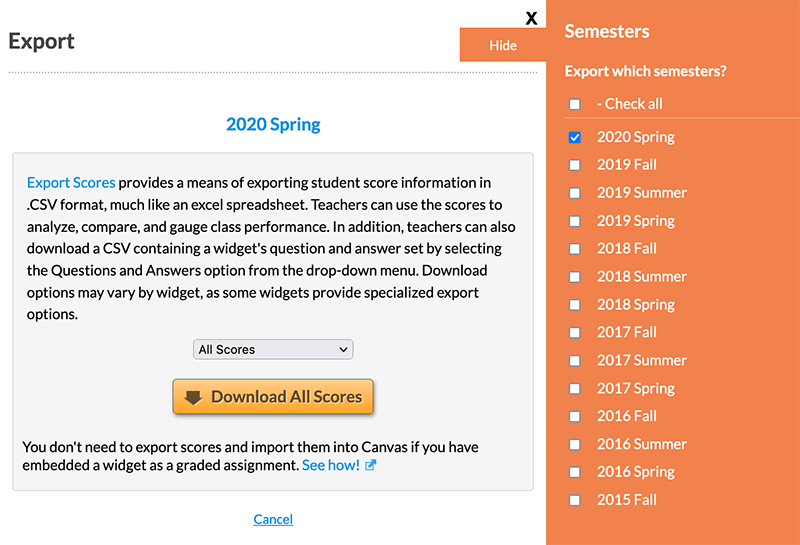Check the 2016 Summer checkbox

tap(574, 444)
